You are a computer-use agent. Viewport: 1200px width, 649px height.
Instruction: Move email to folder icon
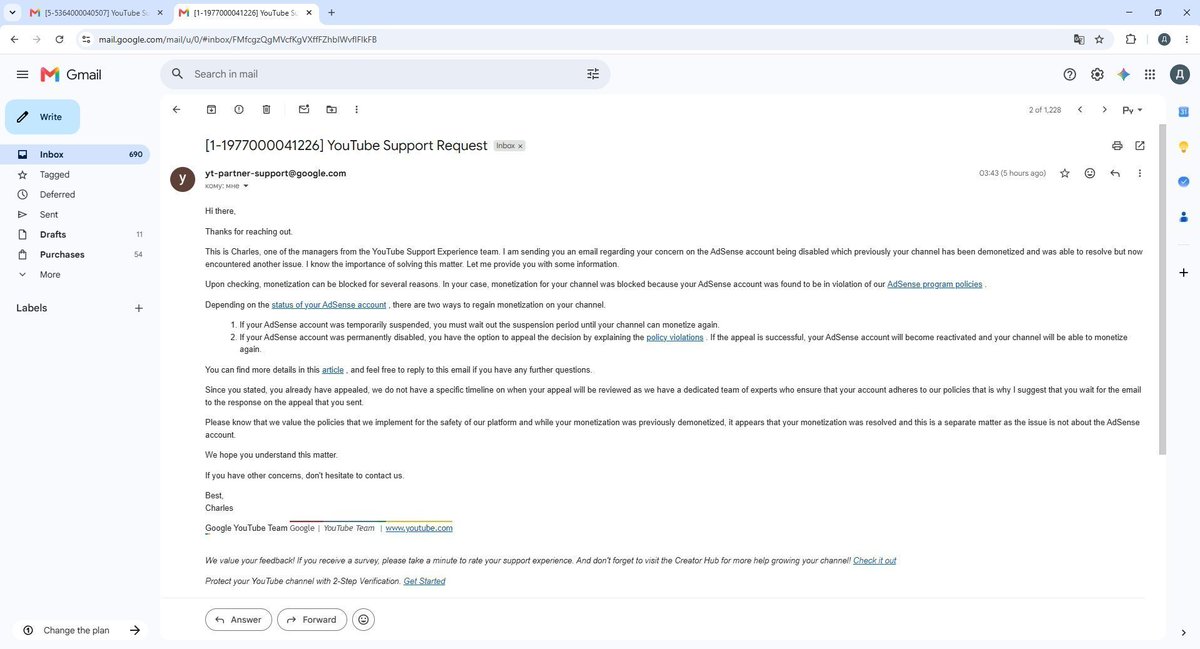tap(331, 109)
